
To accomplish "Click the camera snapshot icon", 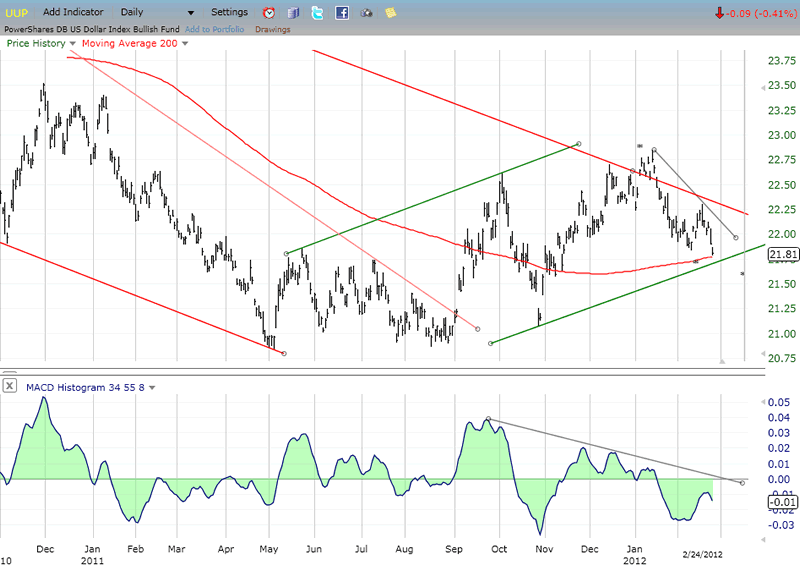I will (366, 13).
